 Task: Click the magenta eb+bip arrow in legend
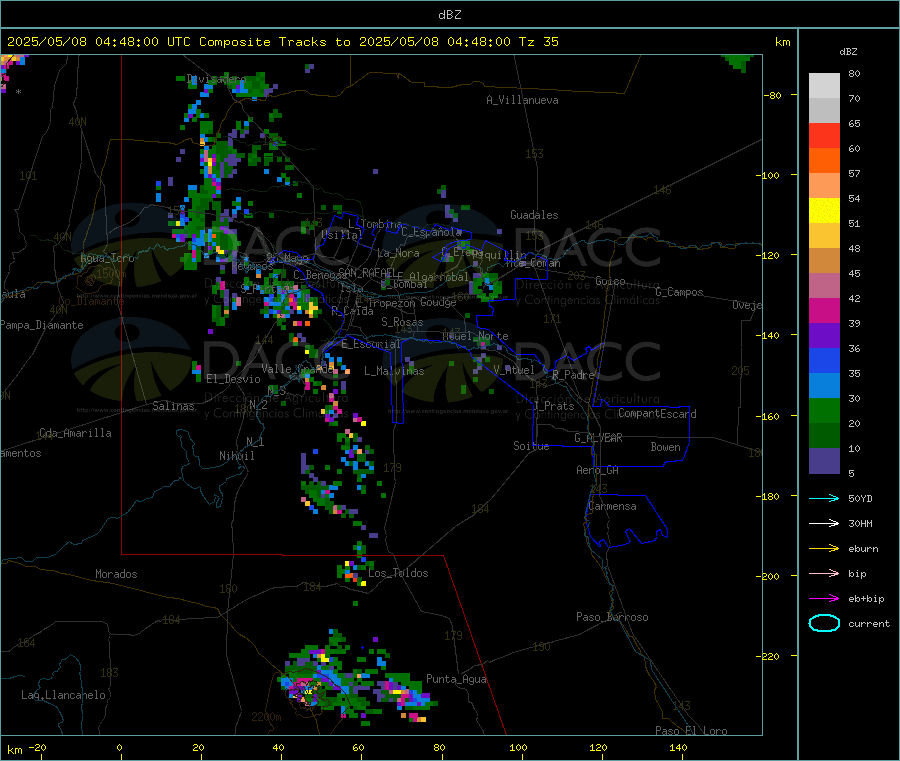coord(824,599)
